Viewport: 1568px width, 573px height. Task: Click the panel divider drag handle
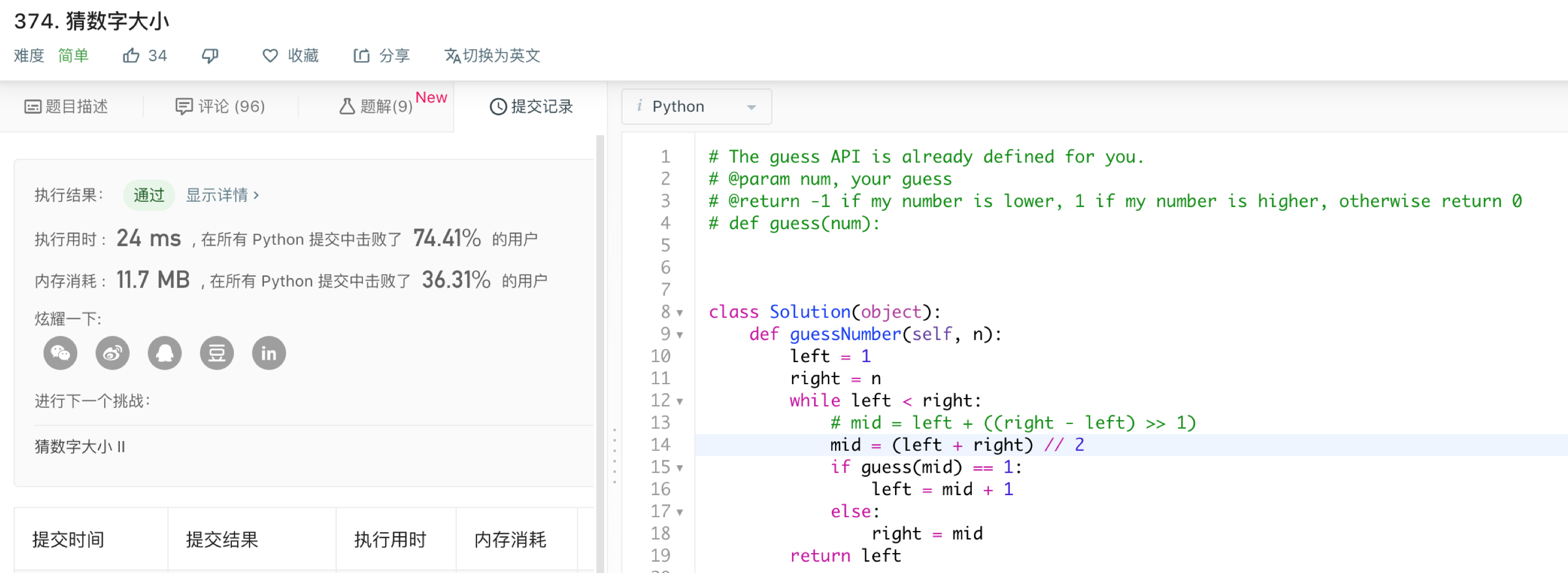(x=615, y=456)
